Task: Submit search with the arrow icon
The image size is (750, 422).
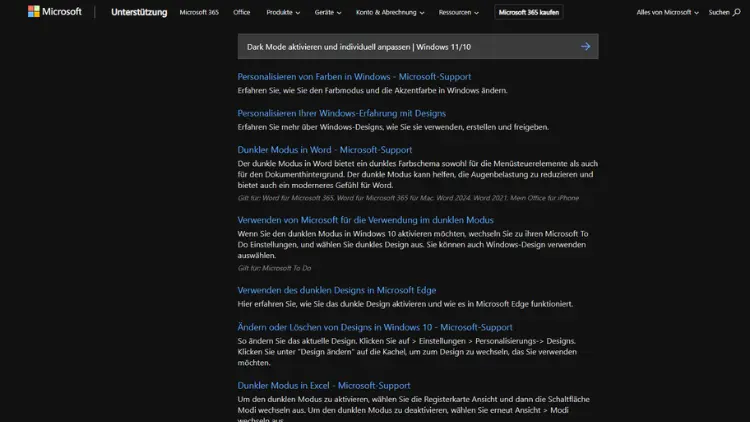Action: pos(585,46)
